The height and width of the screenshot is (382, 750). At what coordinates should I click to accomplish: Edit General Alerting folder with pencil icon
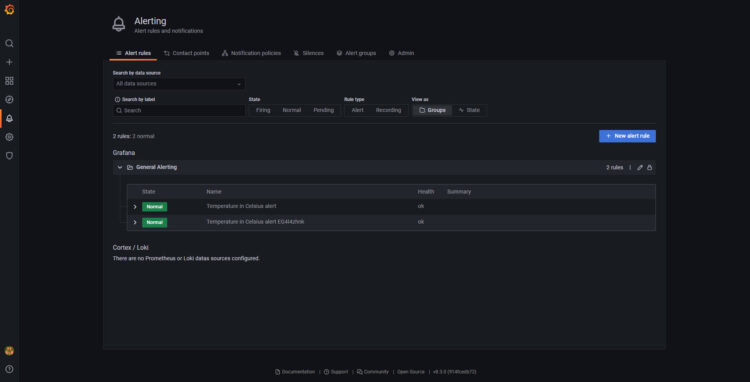click(640, 168)
